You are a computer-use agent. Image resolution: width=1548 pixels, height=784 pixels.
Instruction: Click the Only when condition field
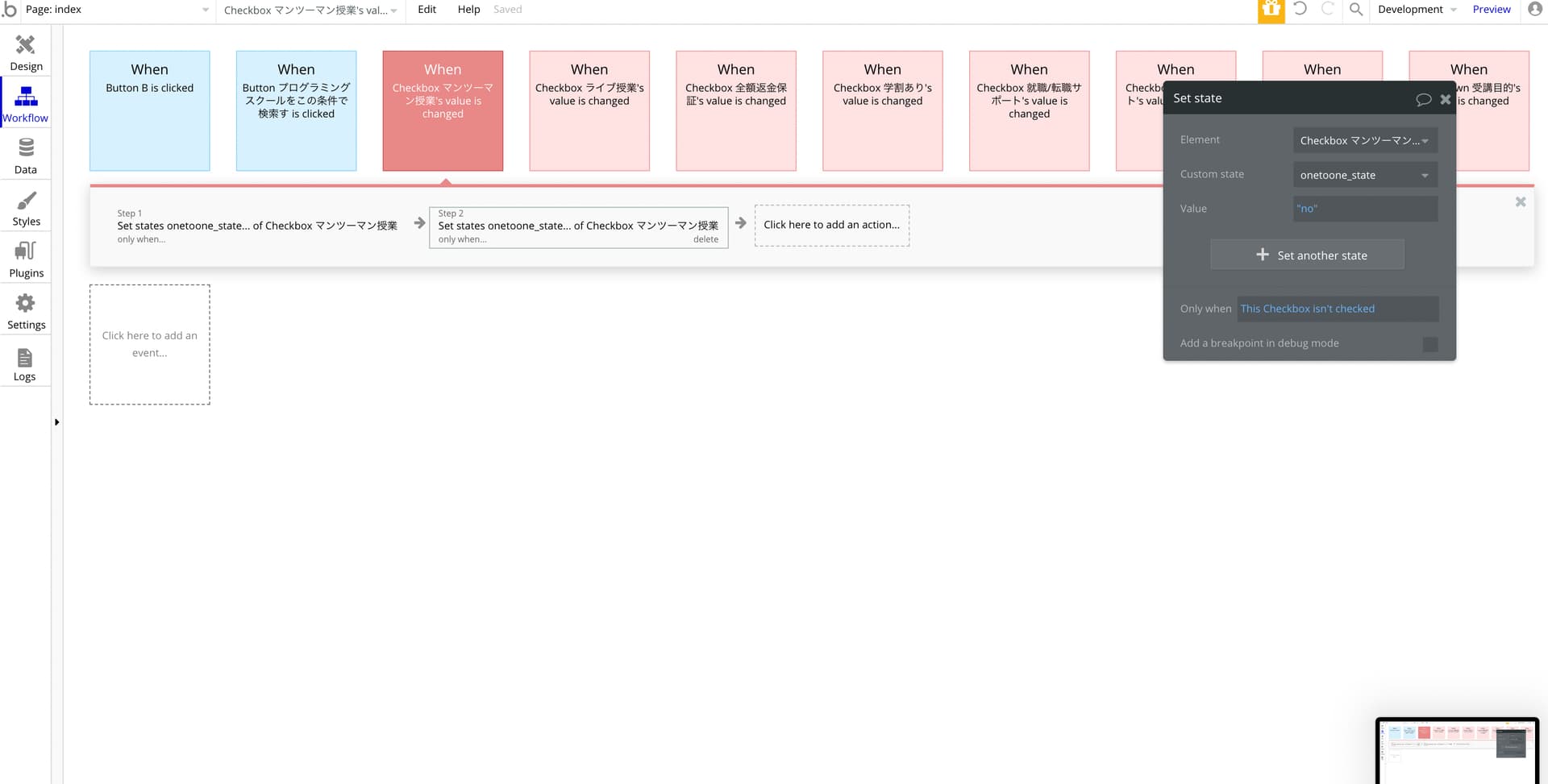(x=1338, y=309)
